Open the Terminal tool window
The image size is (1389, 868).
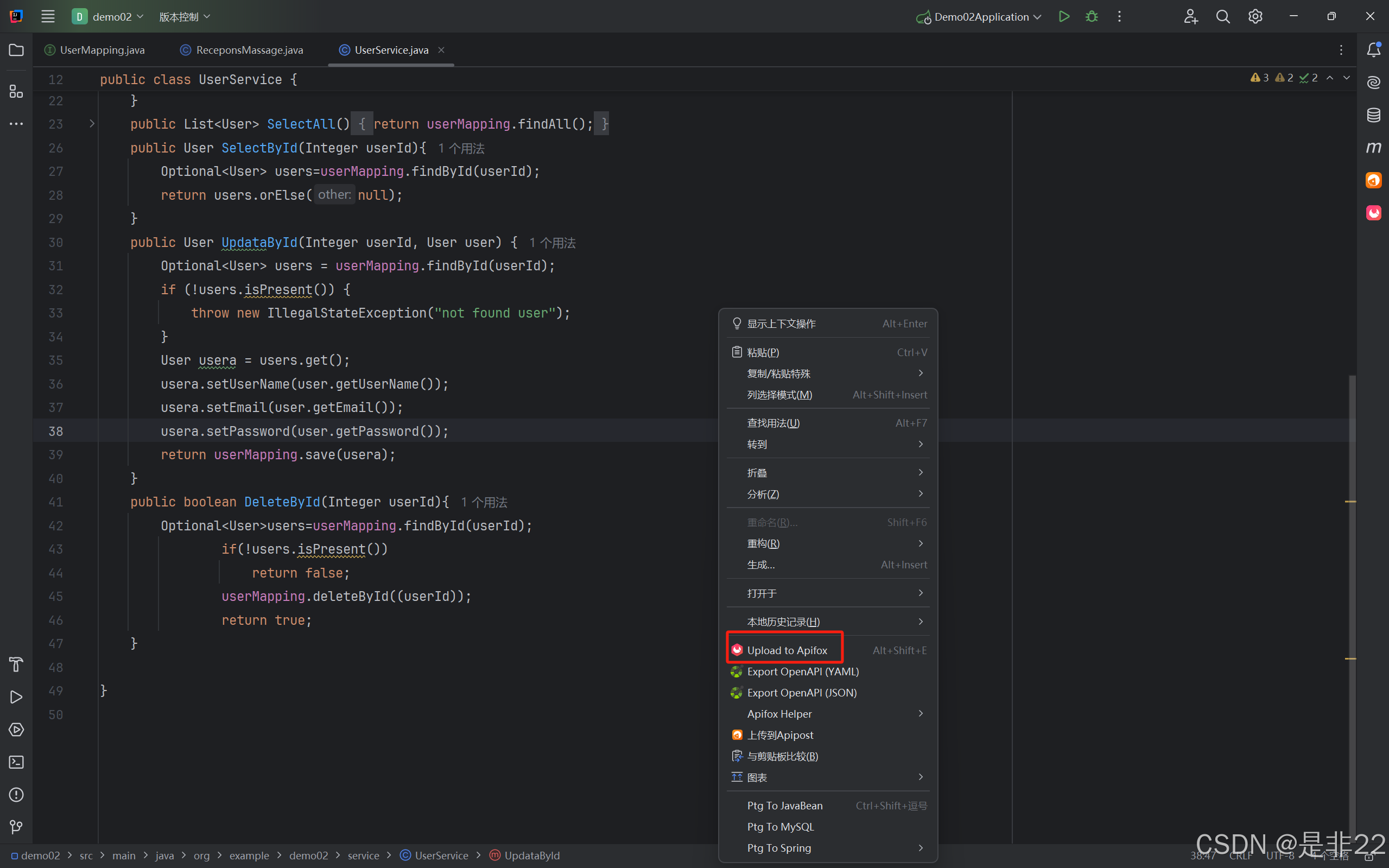(16, 762)
